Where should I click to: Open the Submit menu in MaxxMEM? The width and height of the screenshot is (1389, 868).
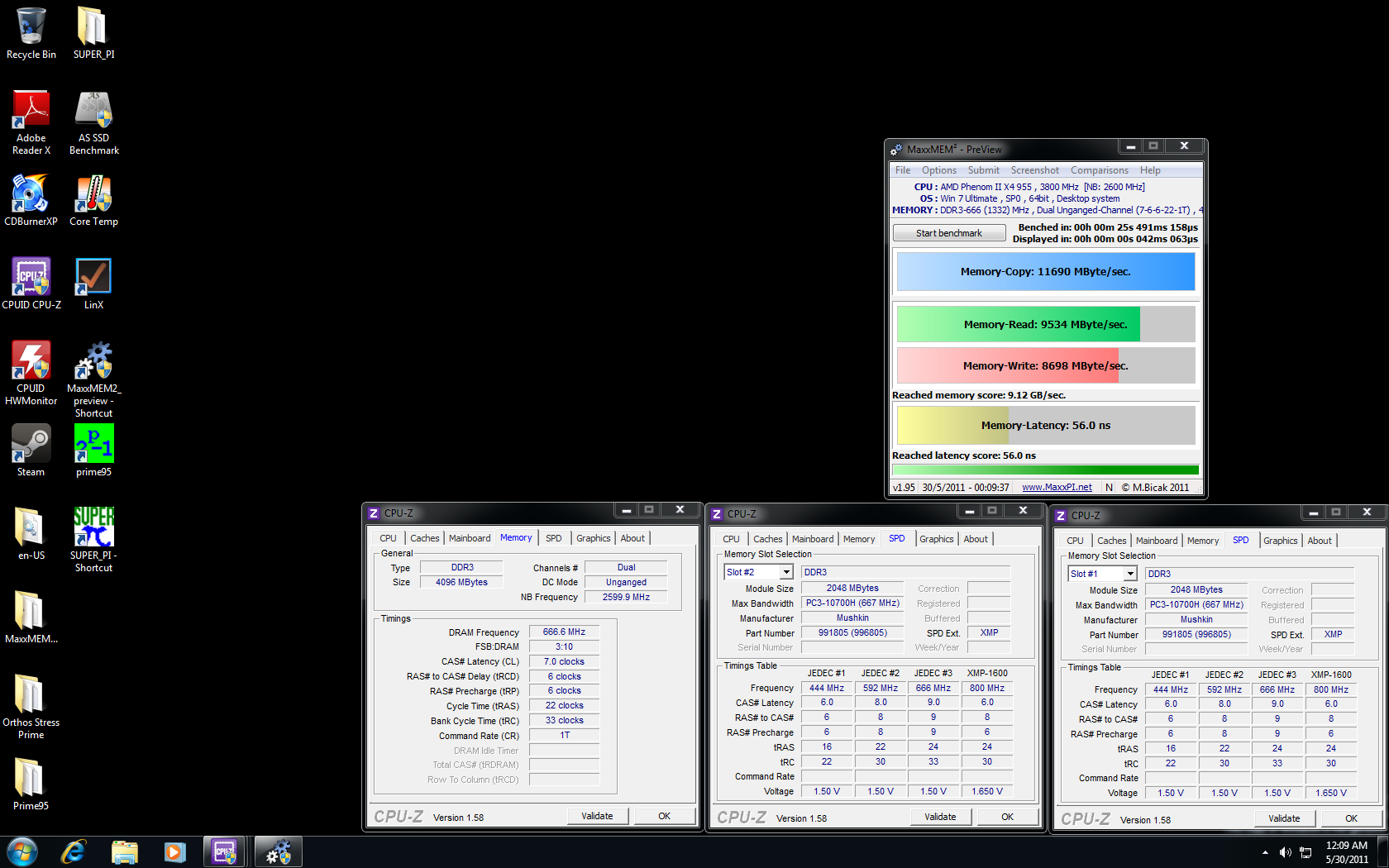pos(984,170)
